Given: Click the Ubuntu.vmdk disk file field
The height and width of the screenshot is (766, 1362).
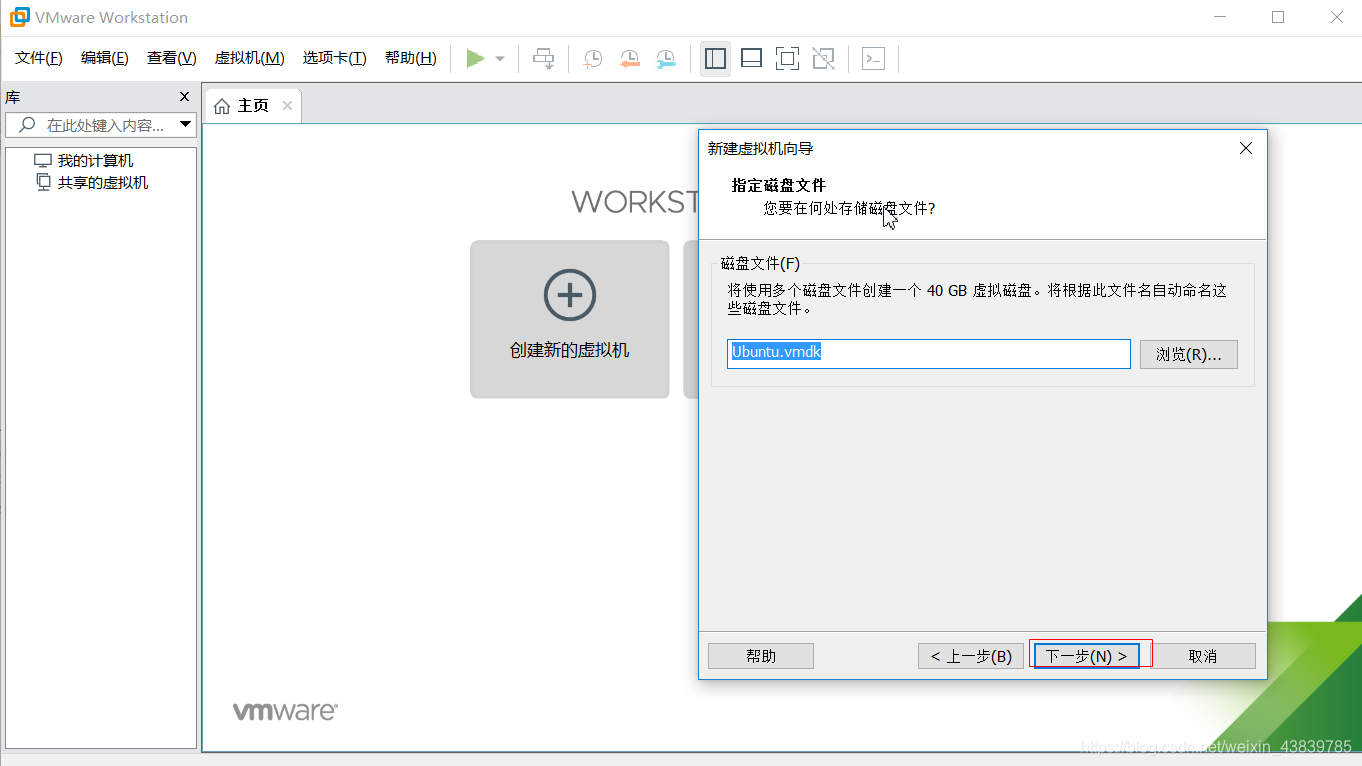Looking at the screenshot, I should [x=929, y=353].
